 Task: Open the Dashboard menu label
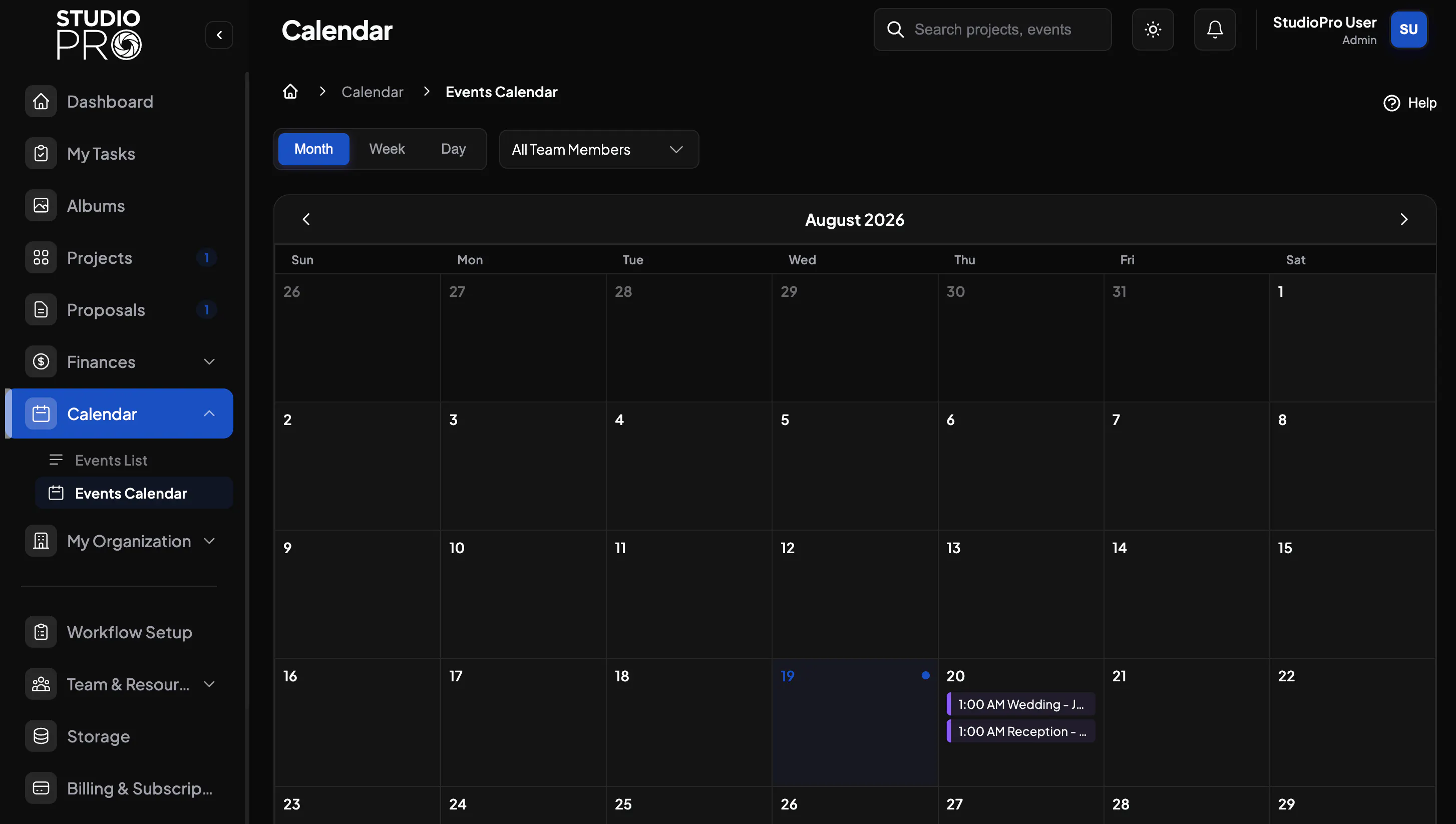click(110, 102)
